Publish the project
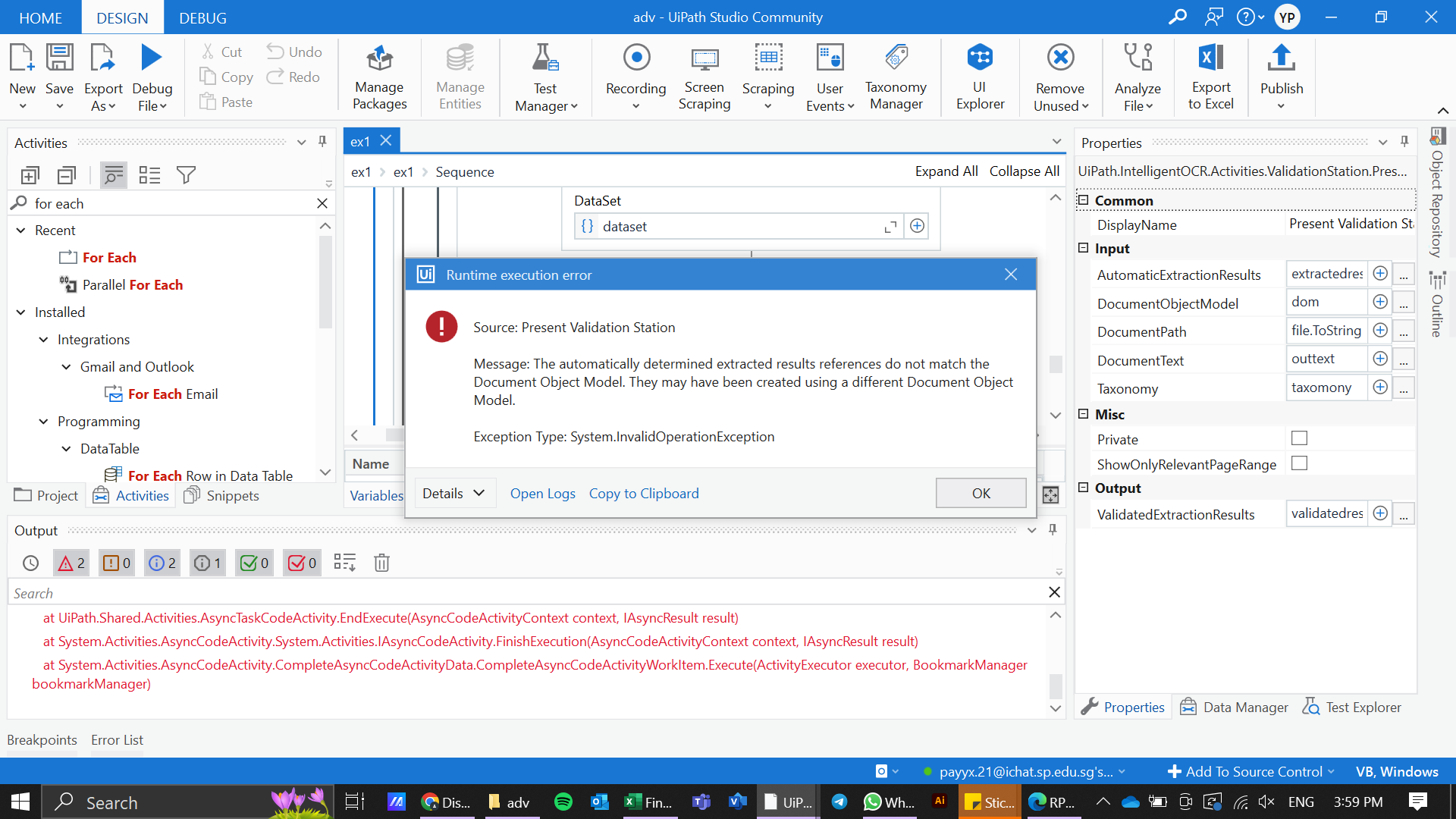The image size is (1456, 819). 1282,77
